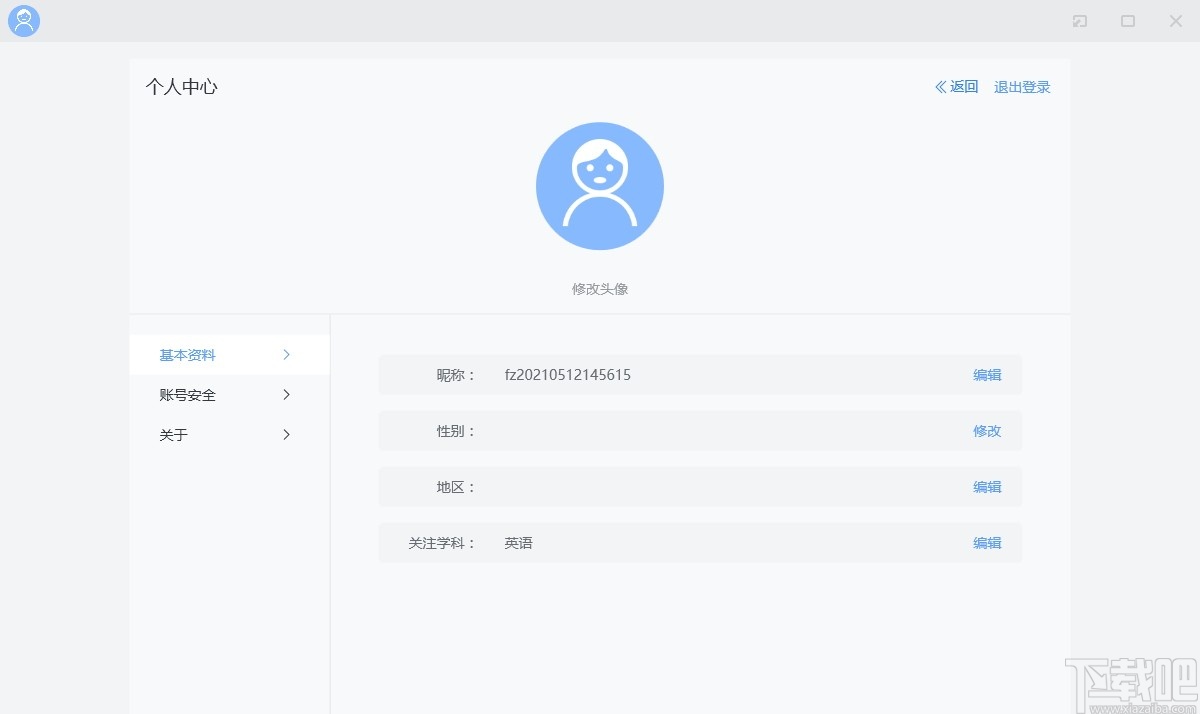Image resolution: width=1200 pixels, height=714 pixels.
Task: Click 退出登录 to log out
Action: [x=1021, y=87]
